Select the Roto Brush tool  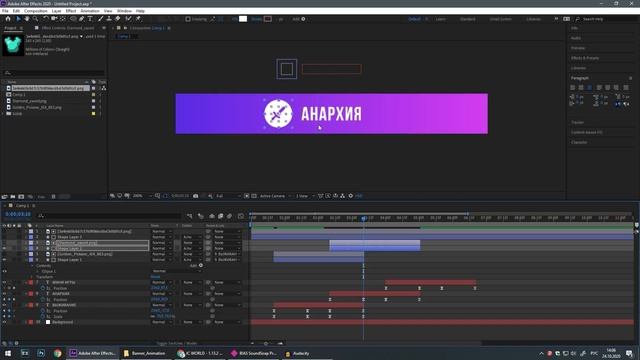(x=129, y=19)
